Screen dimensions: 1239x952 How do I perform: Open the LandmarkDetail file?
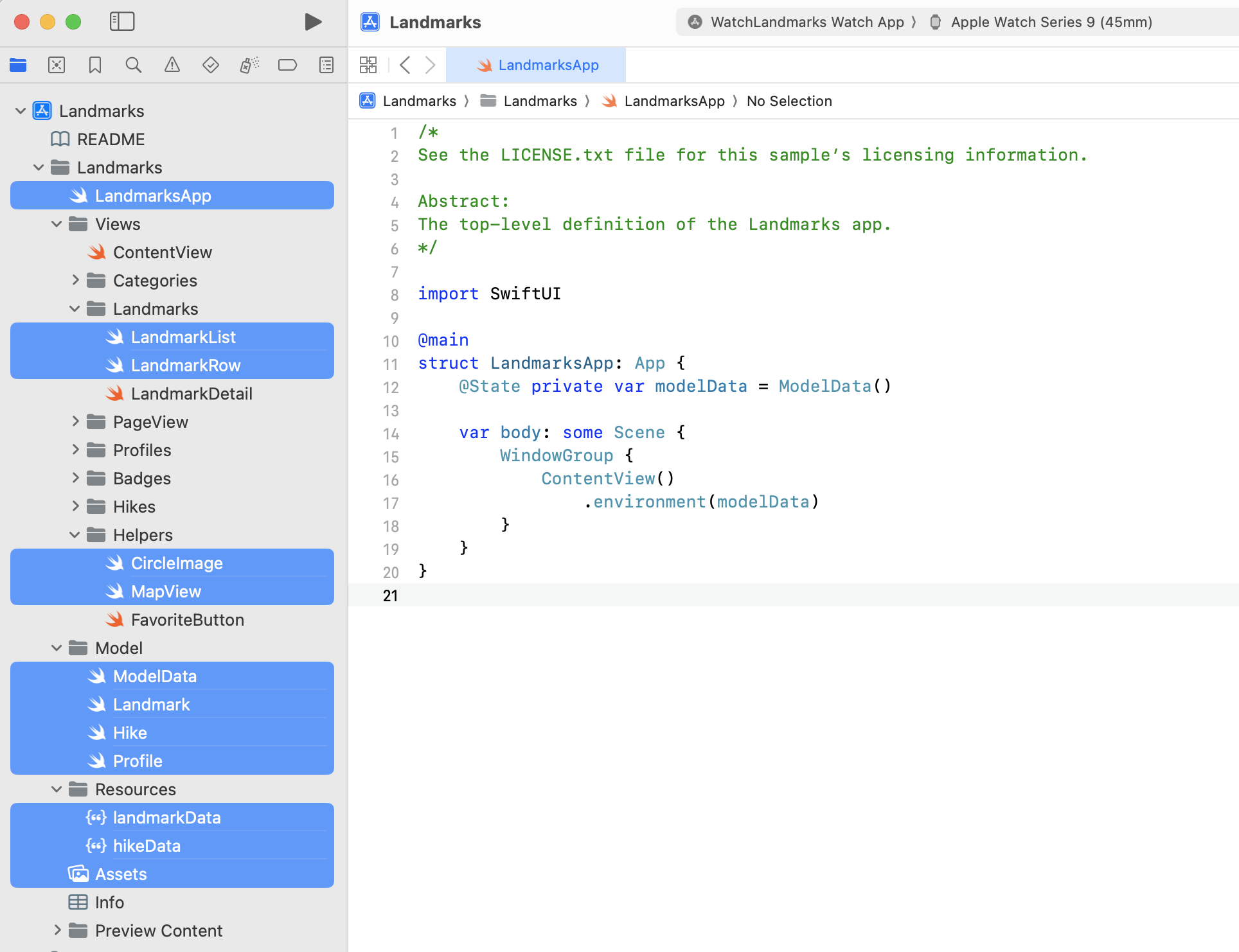tap(191, 394)
